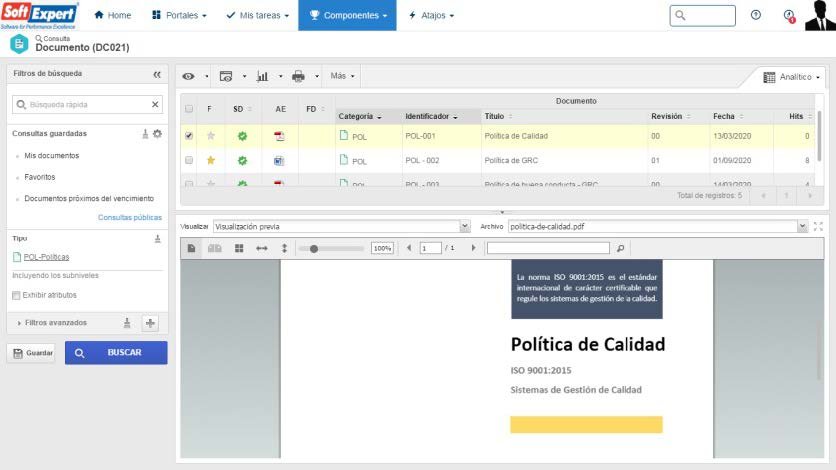Screen dimensions: 836x470
Task: Fit page to width in viewer
Action: coord(262,248)
